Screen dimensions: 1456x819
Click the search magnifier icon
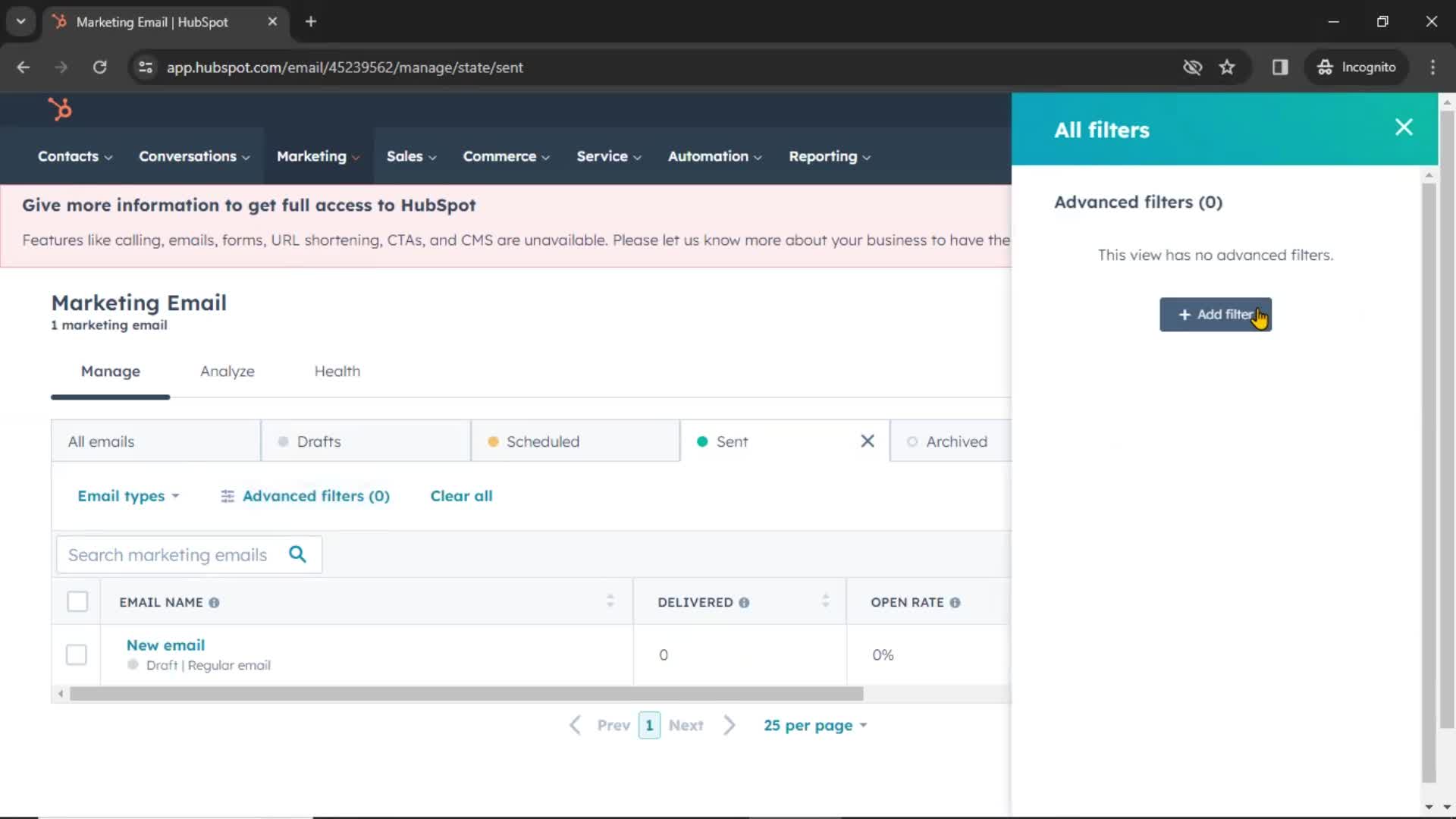[298, 554]
